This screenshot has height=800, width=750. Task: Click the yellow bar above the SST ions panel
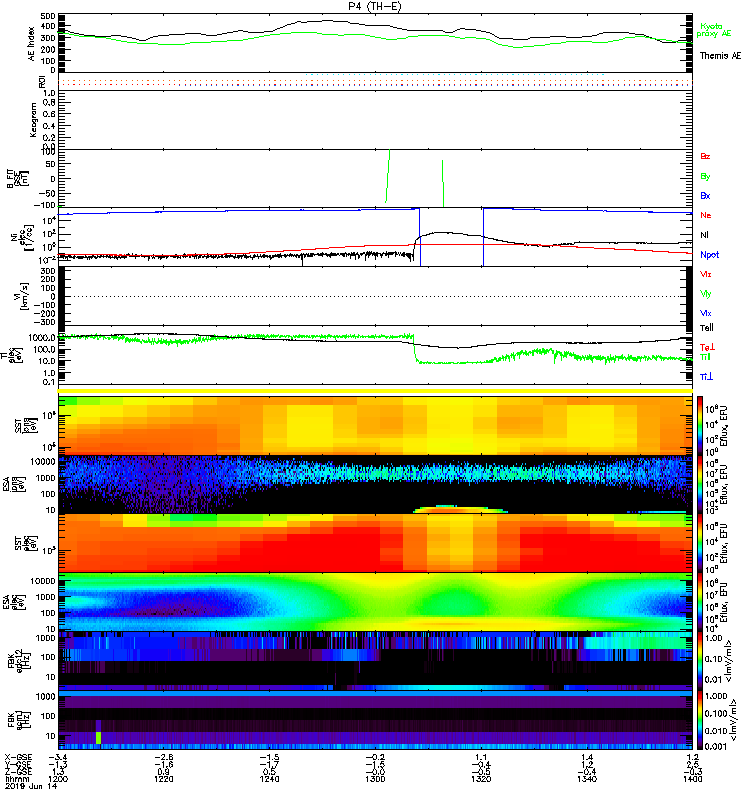pos(375,391)
